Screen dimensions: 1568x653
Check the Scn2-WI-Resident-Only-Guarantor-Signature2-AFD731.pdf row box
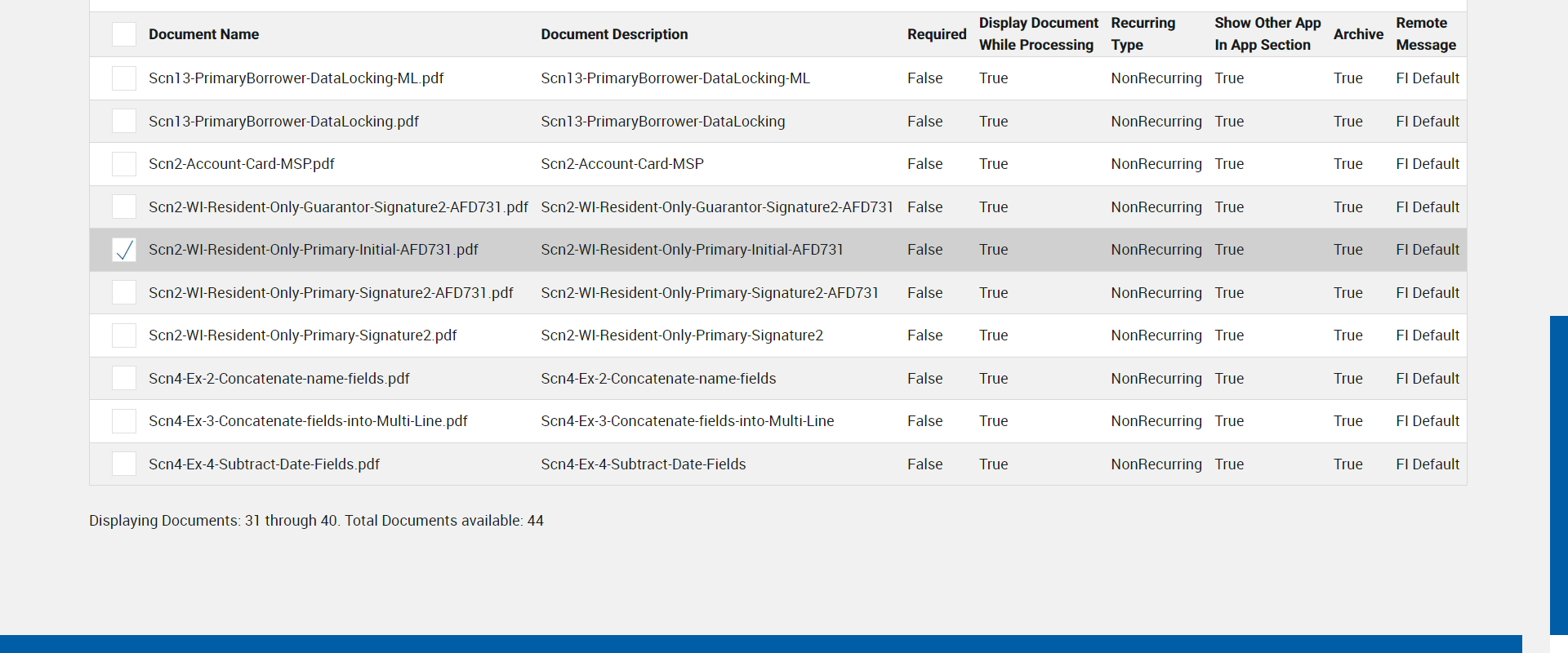(124, 207)
